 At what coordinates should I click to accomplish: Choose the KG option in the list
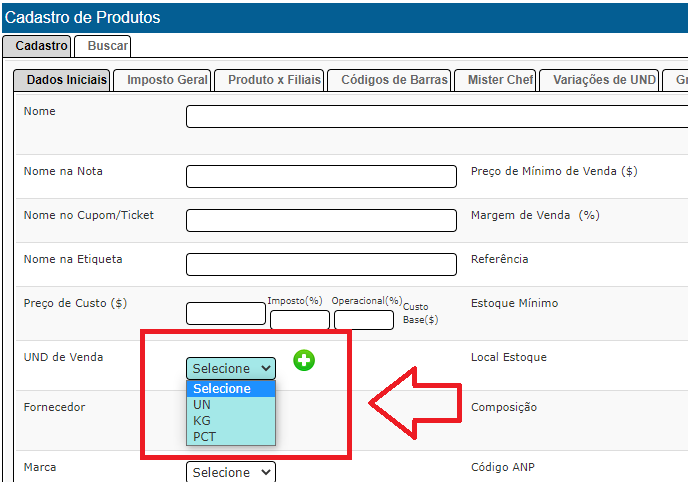[x=231, y=420]
